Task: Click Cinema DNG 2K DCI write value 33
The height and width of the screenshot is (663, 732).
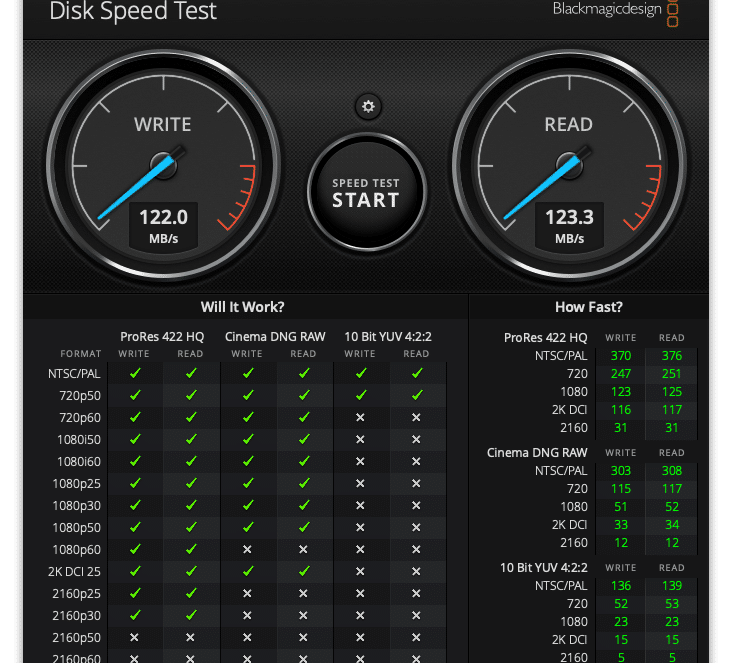Action: coord(621,525)
